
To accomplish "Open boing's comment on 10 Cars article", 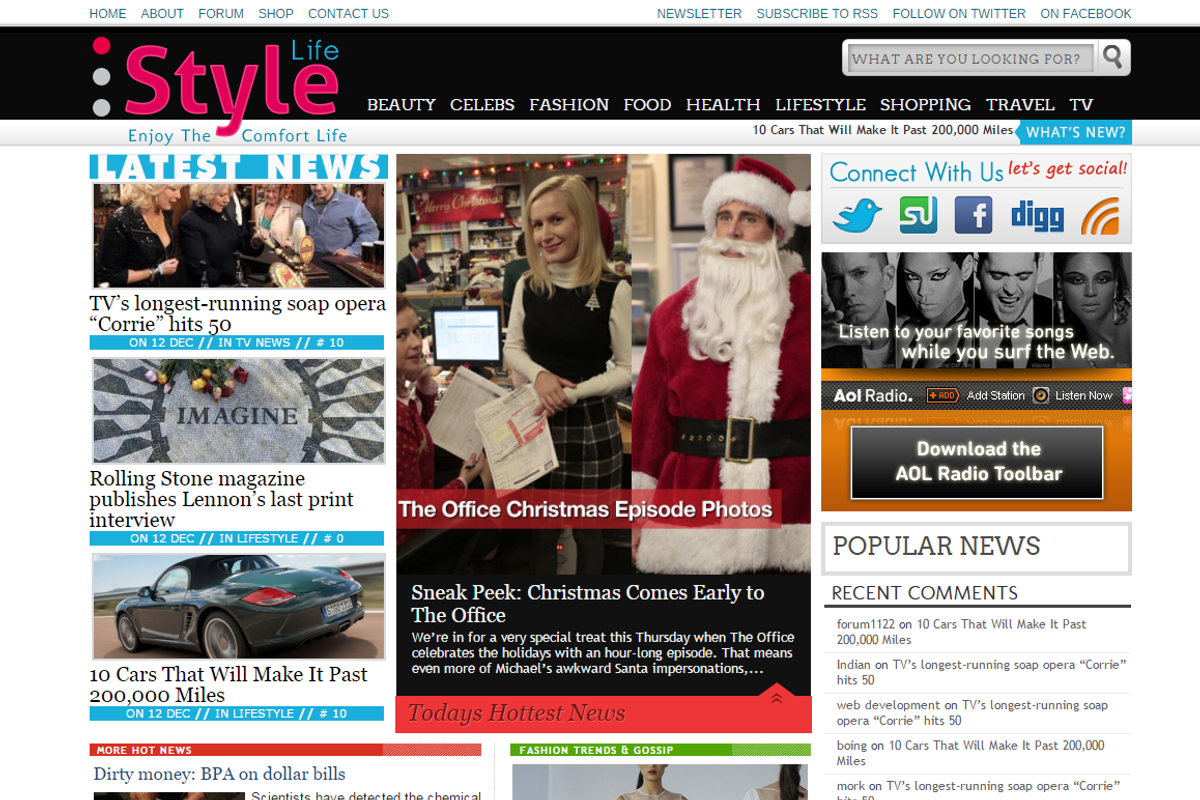I will pos(970,752).
